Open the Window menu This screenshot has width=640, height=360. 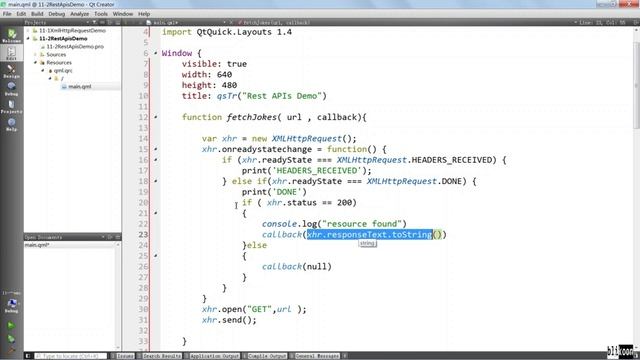click(123, 13)
